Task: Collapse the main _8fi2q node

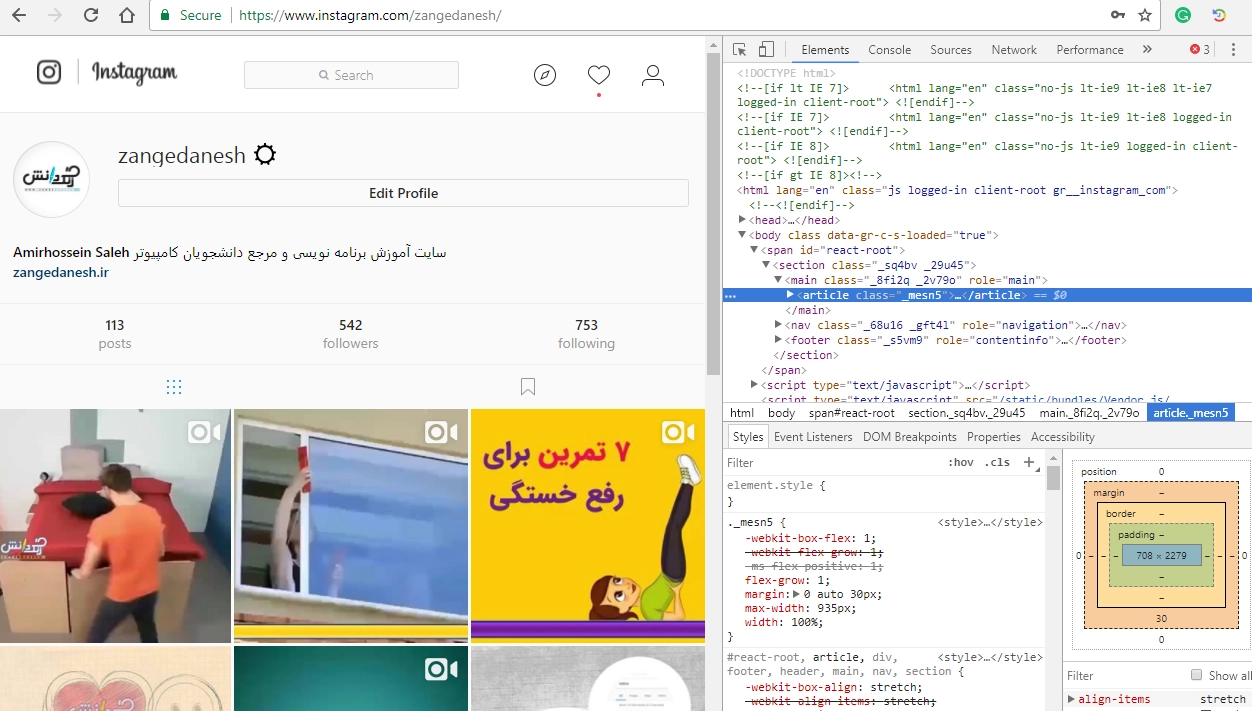Action: click(778, 280)
